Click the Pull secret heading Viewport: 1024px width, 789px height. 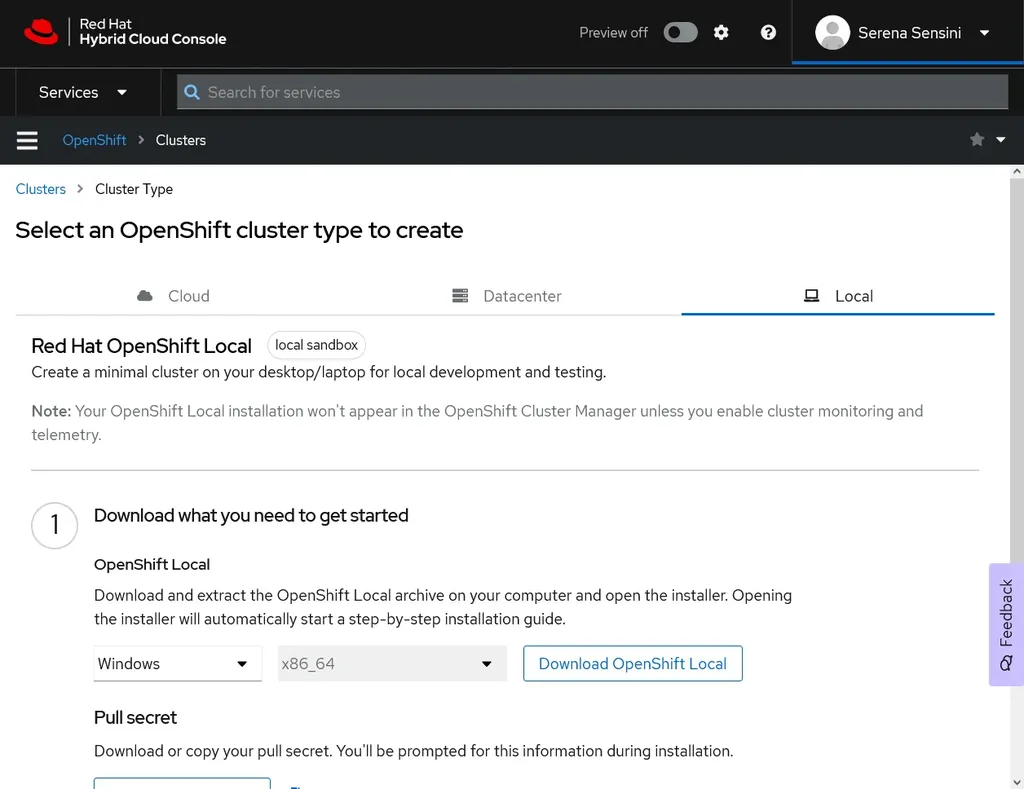pos(135,718)
